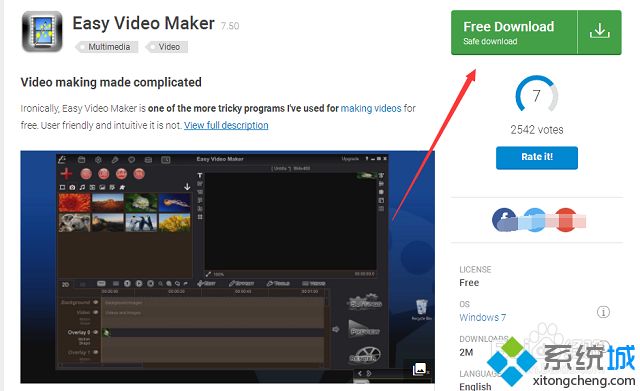Follow the making videos link
640x391 pixels.
pyautogui.click(x=371, y=109)
